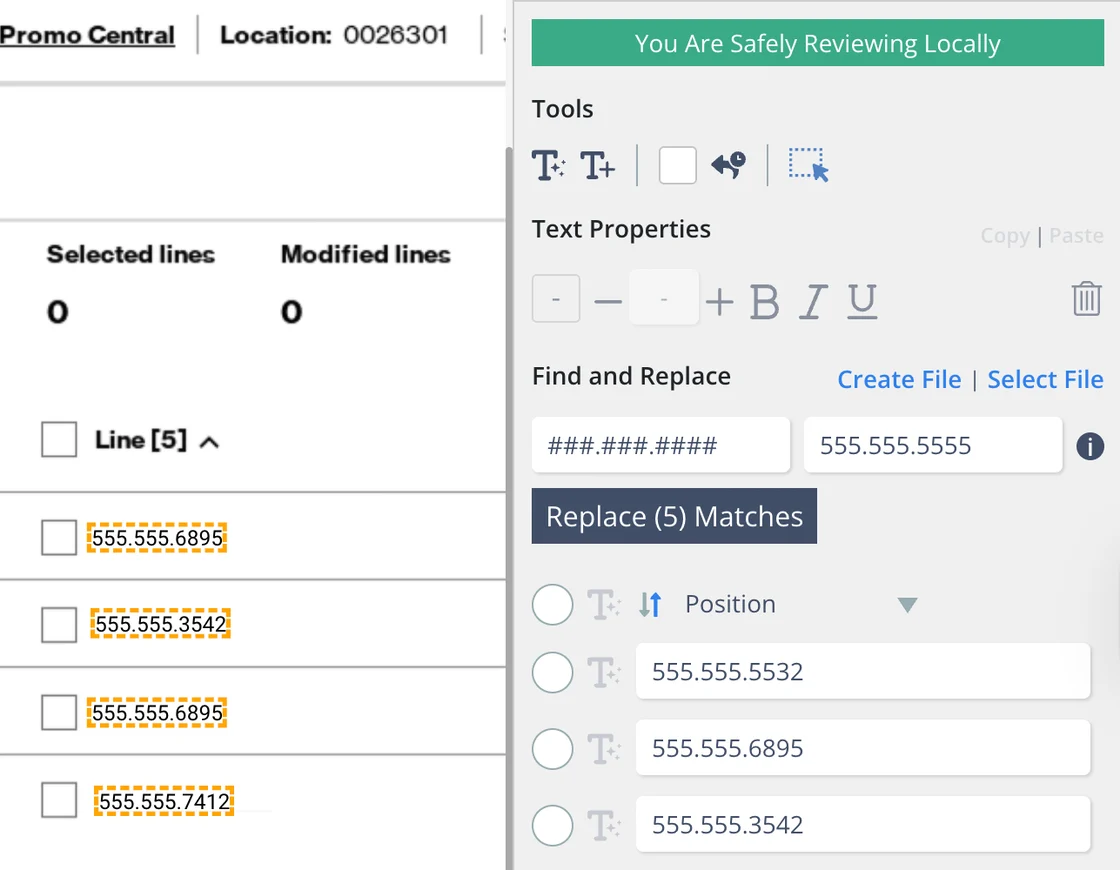This screenshot has height=870, width=1120.
Task: Select the smart text edit tool
Action: tap(549, 166)
